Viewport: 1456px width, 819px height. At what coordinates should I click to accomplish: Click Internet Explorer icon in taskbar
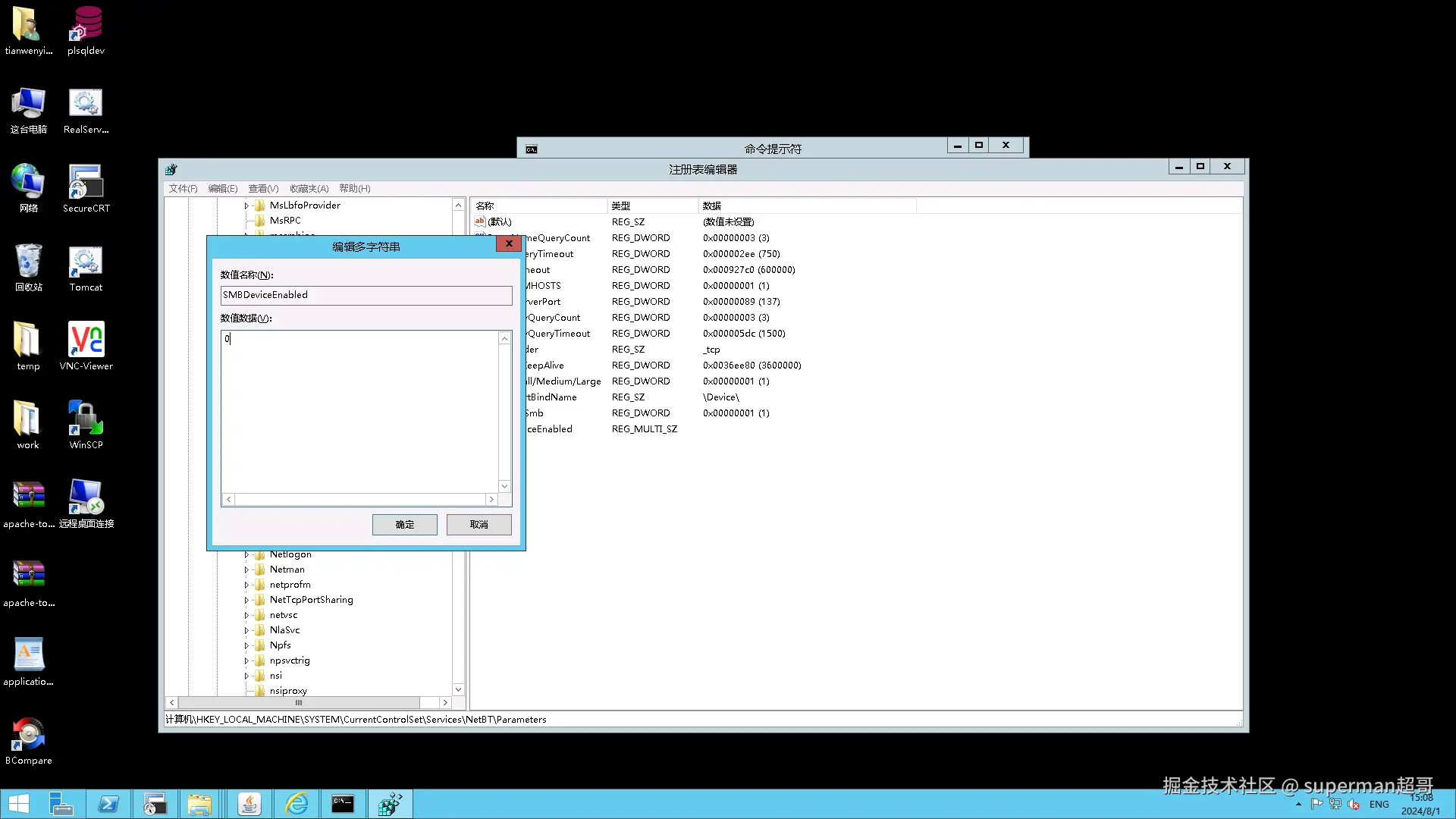pyautogui.click(x=297, y=804)
